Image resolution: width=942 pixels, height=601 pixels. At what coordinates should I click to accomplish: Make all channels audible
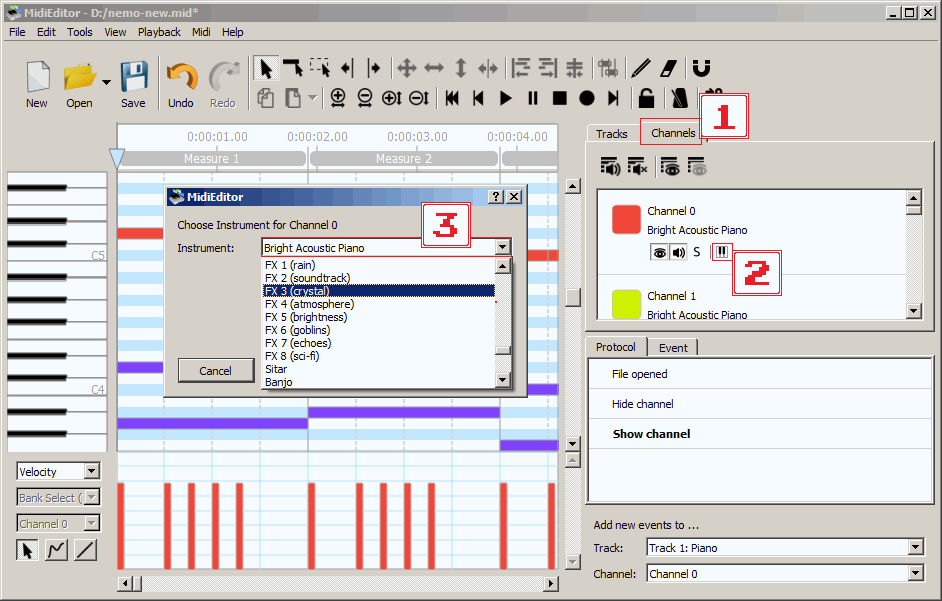pos(610,166)
